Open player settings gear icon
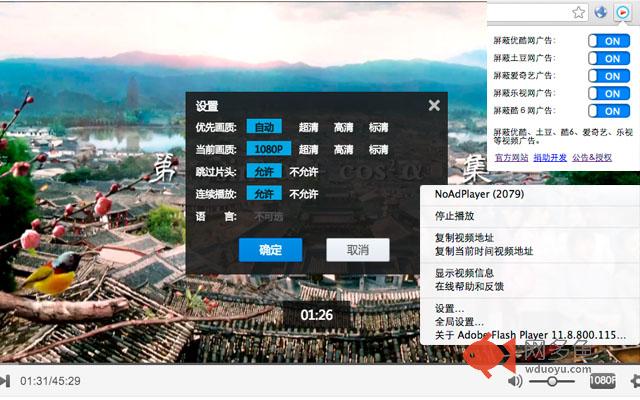This screenshot has width=640, height=400. pos(635,381)
